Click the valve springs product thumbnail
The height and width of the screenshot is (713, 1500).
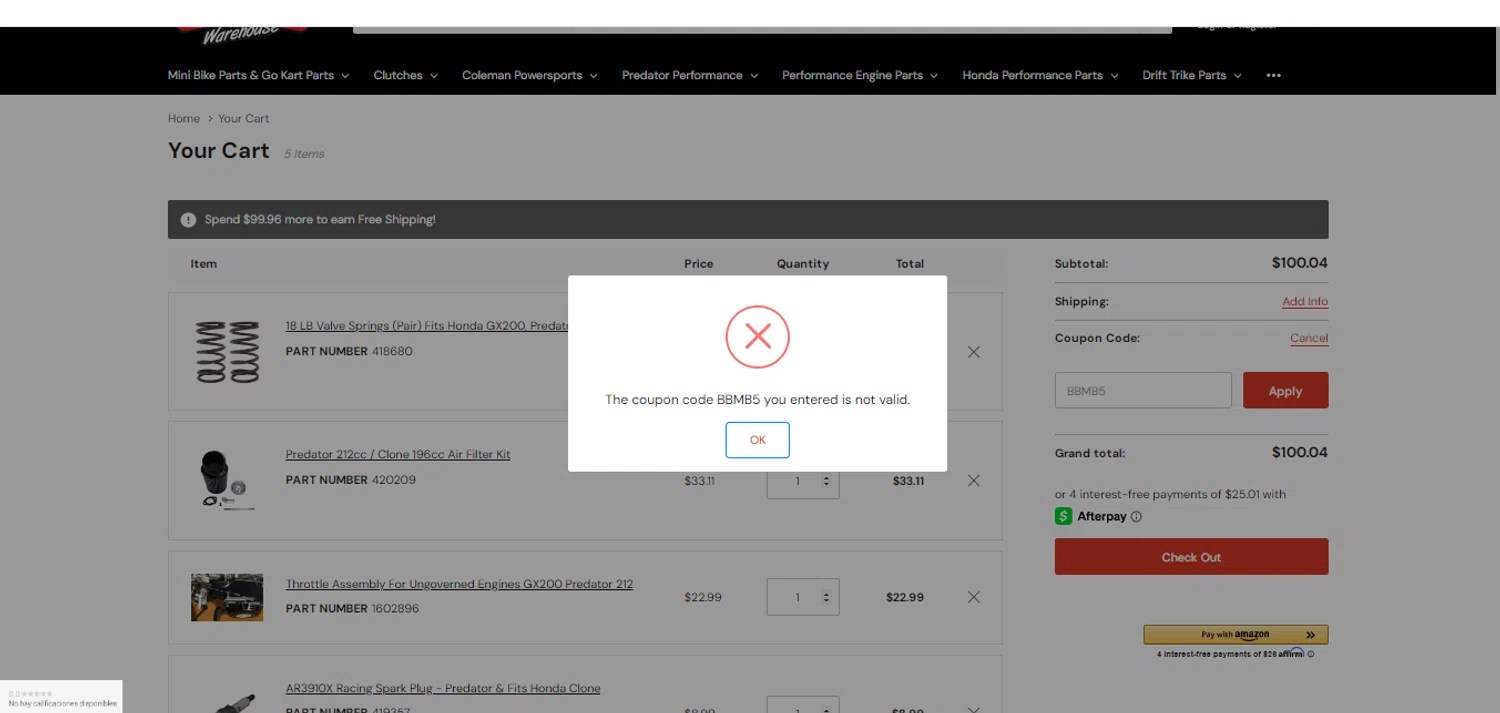(x=227, y=352)
